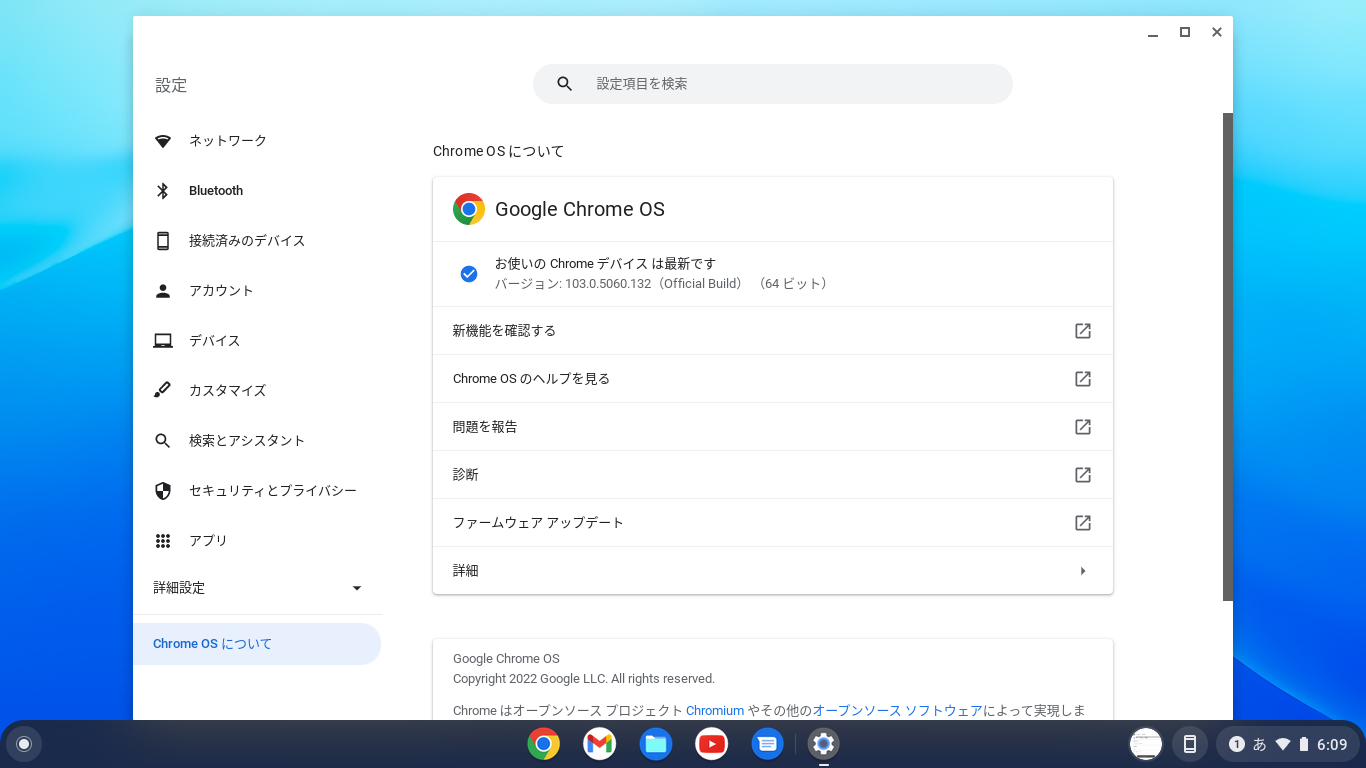Screen dimensions: 1366x768
Task: Click the external link icon for ファームウェア アップデート
Action: pos(1083,523)
